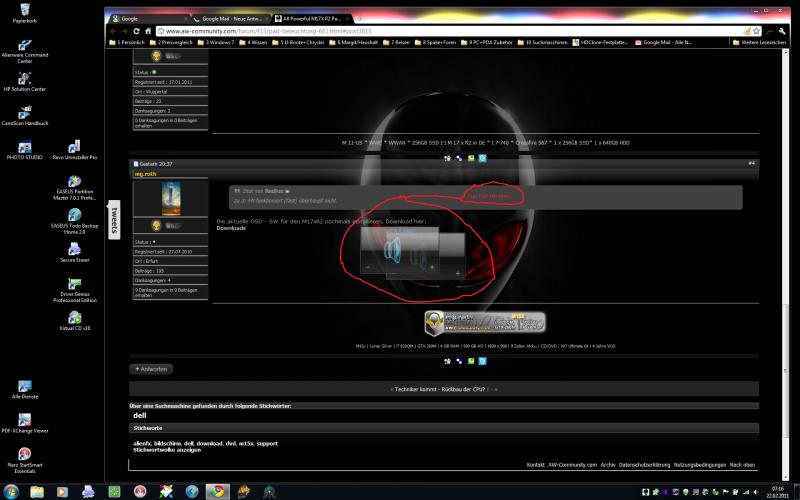Click the address bar URL field
Screen dimensions: 800x500
(x=449, y=31)
